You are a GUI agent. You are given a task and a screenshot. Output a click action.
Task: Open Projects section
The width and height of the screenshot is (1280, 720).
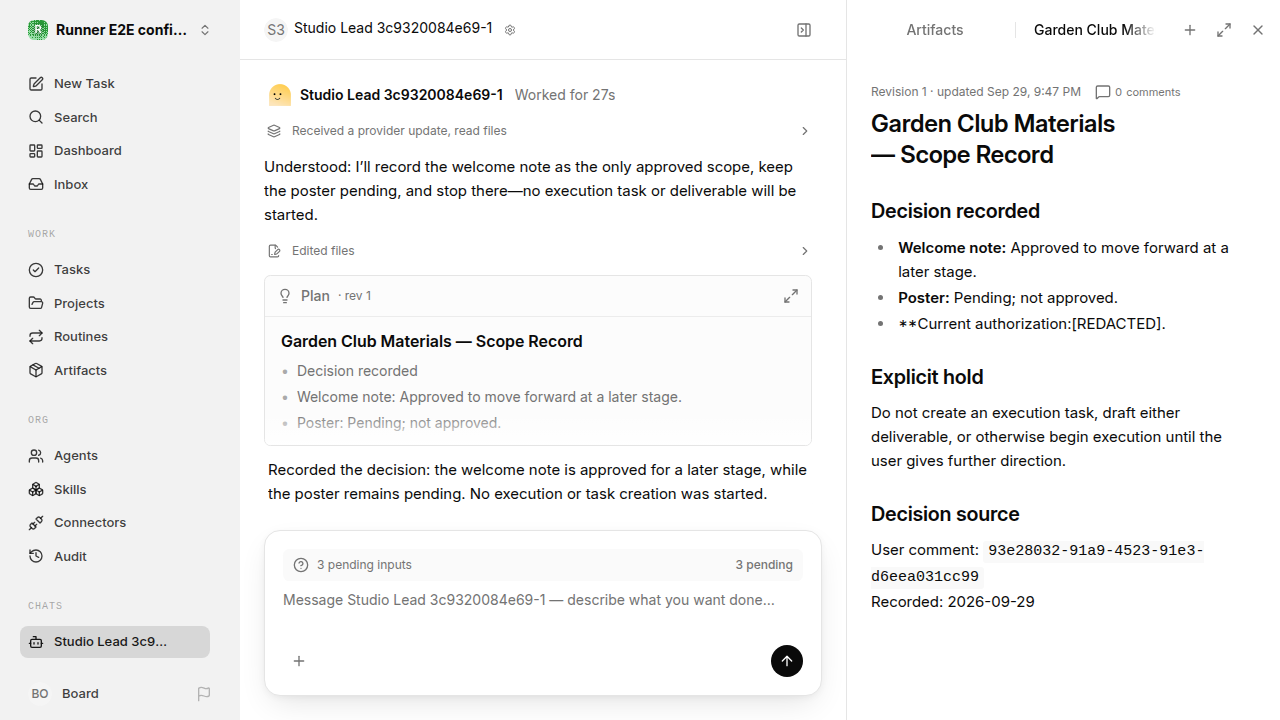(120, 303)
